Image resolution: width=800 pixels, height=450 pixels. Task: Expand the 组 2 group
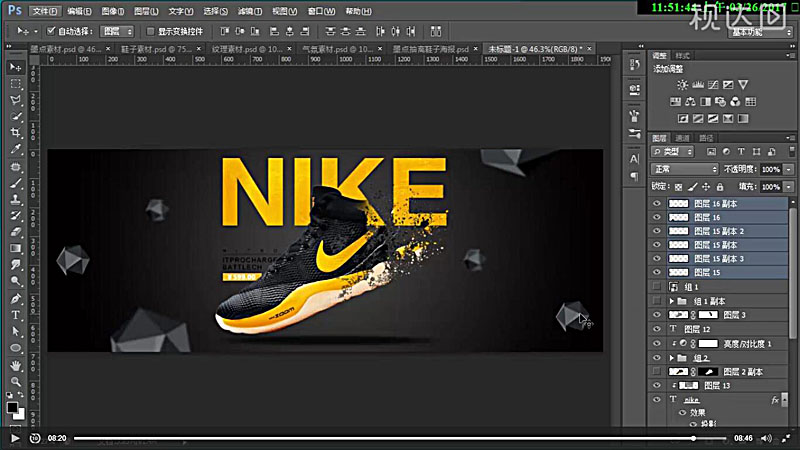[672, 358]
